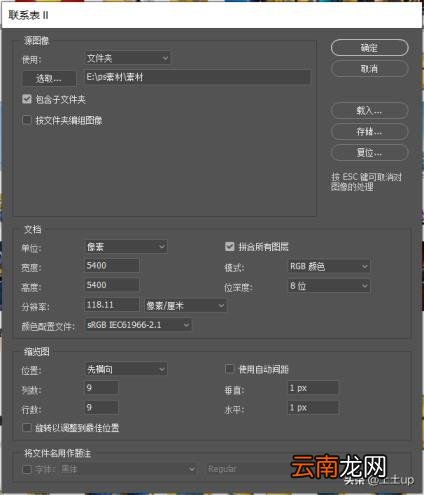424x495 pixels.
Task: Open the 位深度 dropdown showing 8 位
Action: coord(329,286)
